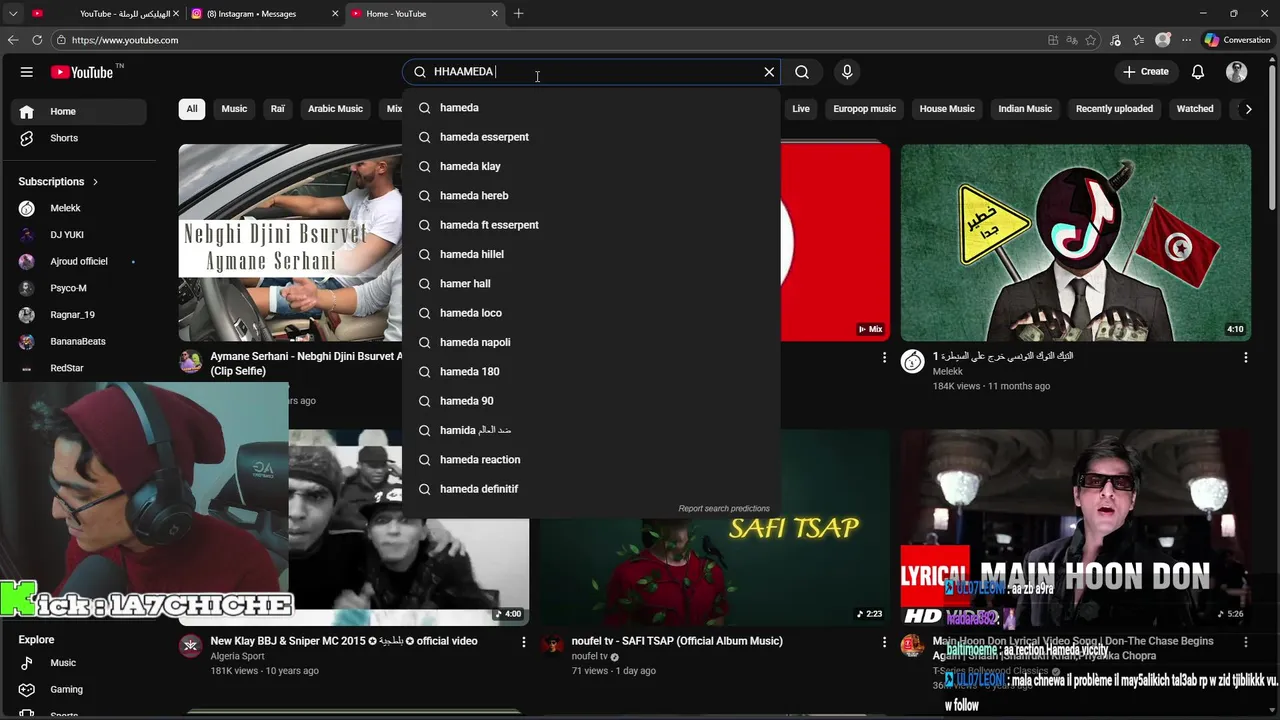Image resolution: width=1280 pixels, height=720 pixels.
Task: Open the Melekk subscription channel
Action: [x=80, y=208]
